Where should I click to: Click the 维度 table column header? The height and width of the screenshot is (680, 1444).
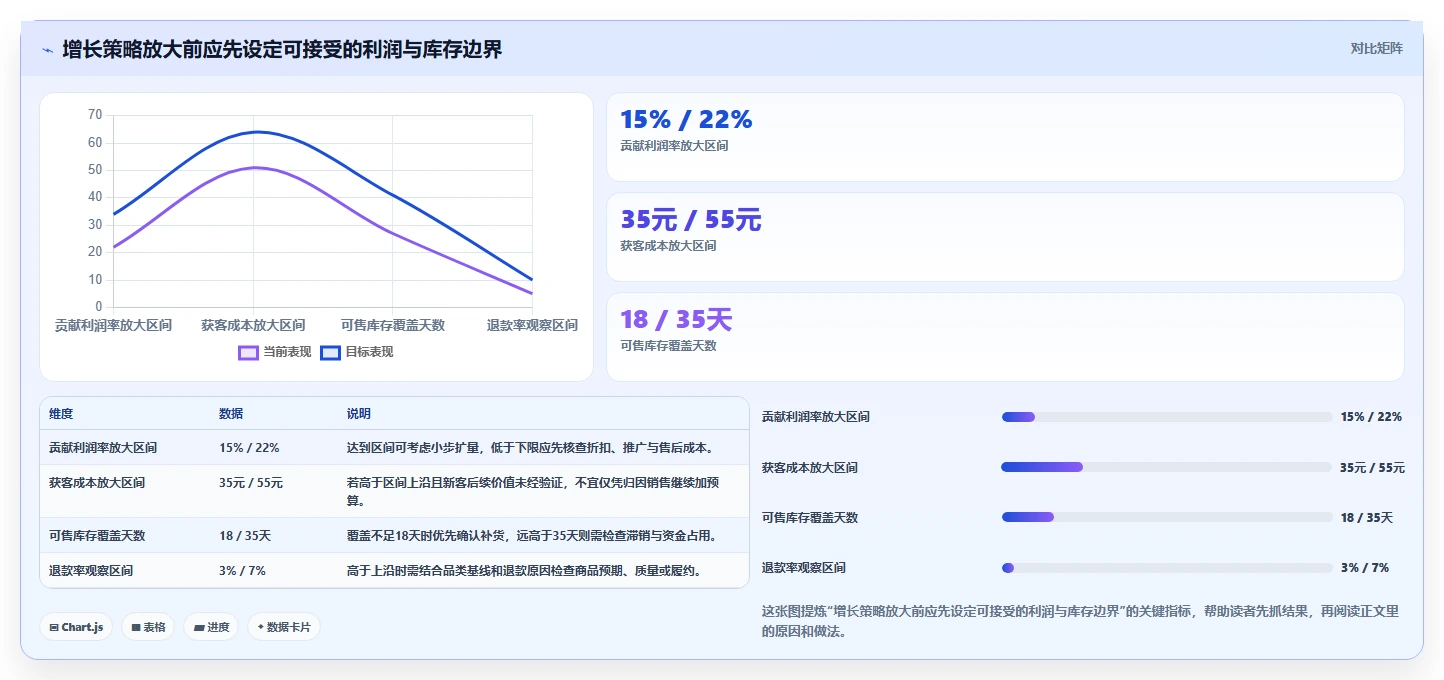tap(61, 414)
